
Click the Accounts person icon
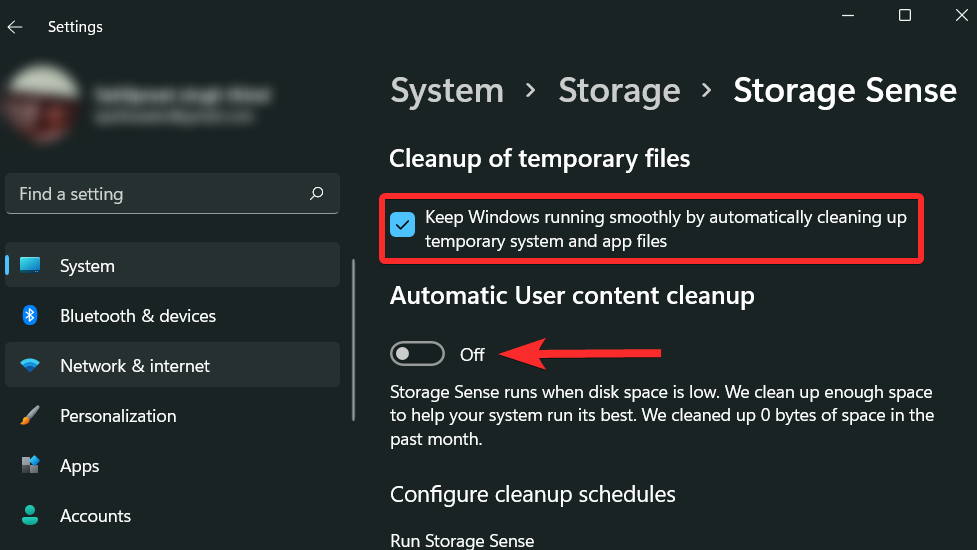pos(30,516)
